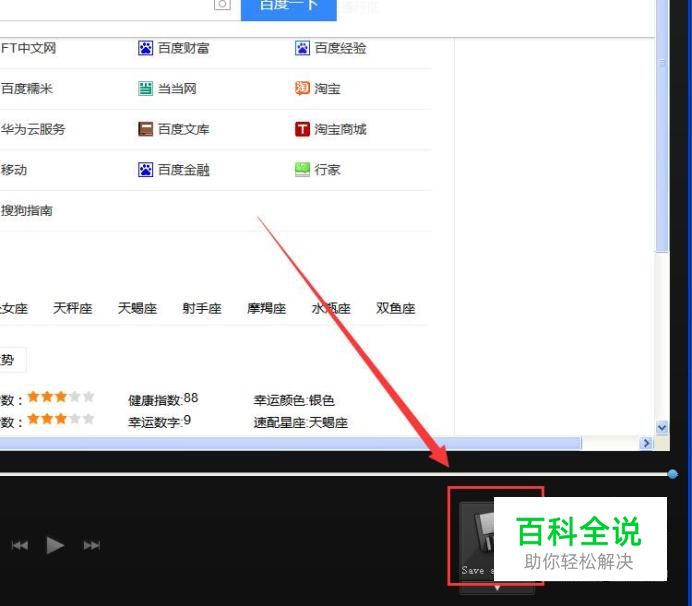Click the camera image-search icon

(x=222, y=5)
